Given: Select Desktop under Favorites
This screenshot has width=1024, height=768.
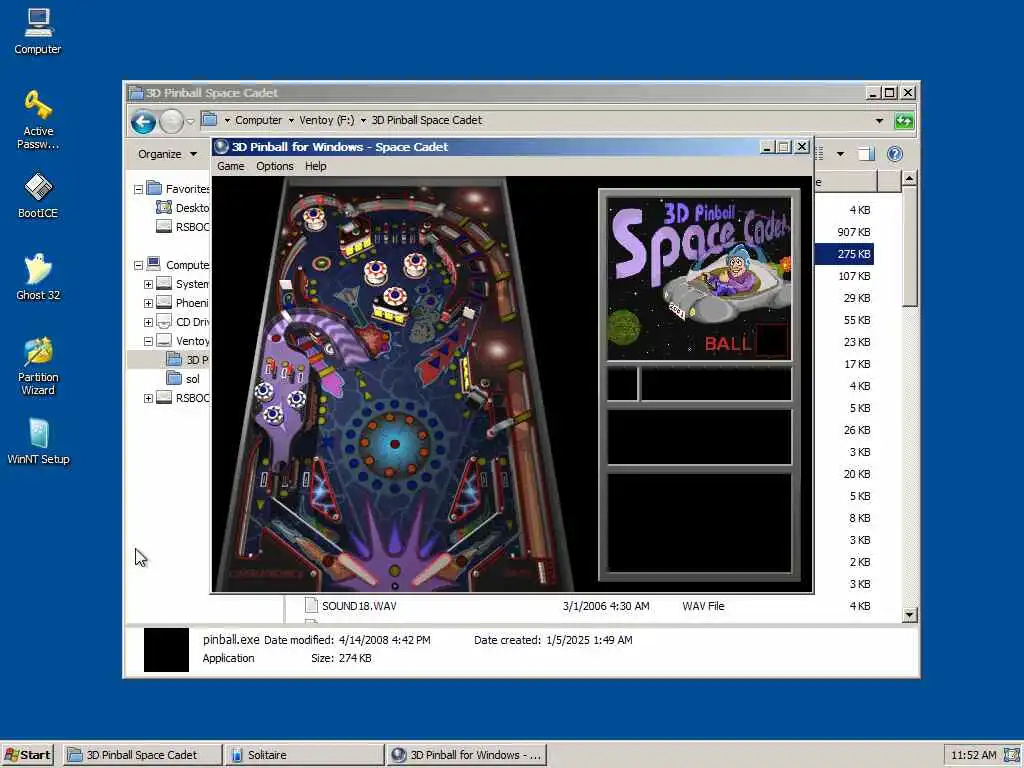Looking at the screenshot, I should [x=183, y=208].
